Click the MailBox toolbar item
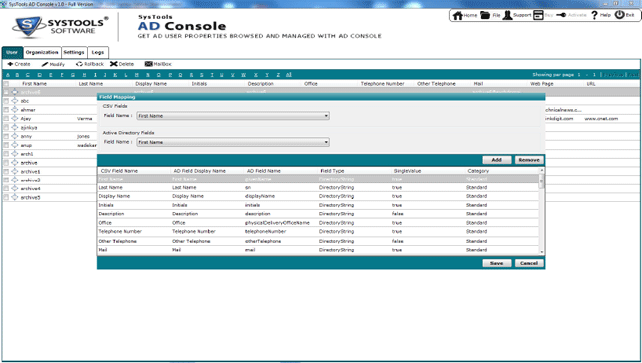Image resolution: width=642 pixels, height=363 pixels. pyautogui.click(x=158, y=64)
